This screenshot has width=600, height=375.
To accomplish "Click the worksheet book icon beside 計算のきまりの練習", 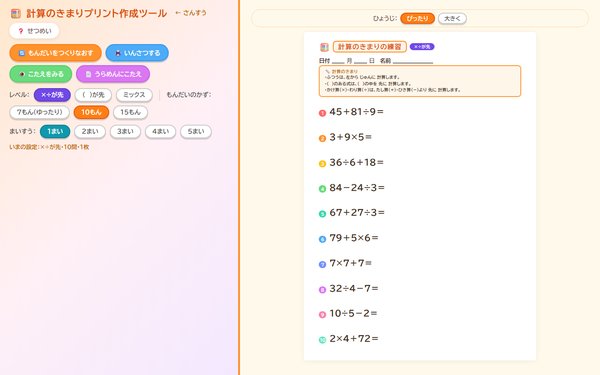I will click(x=324, y=47).
